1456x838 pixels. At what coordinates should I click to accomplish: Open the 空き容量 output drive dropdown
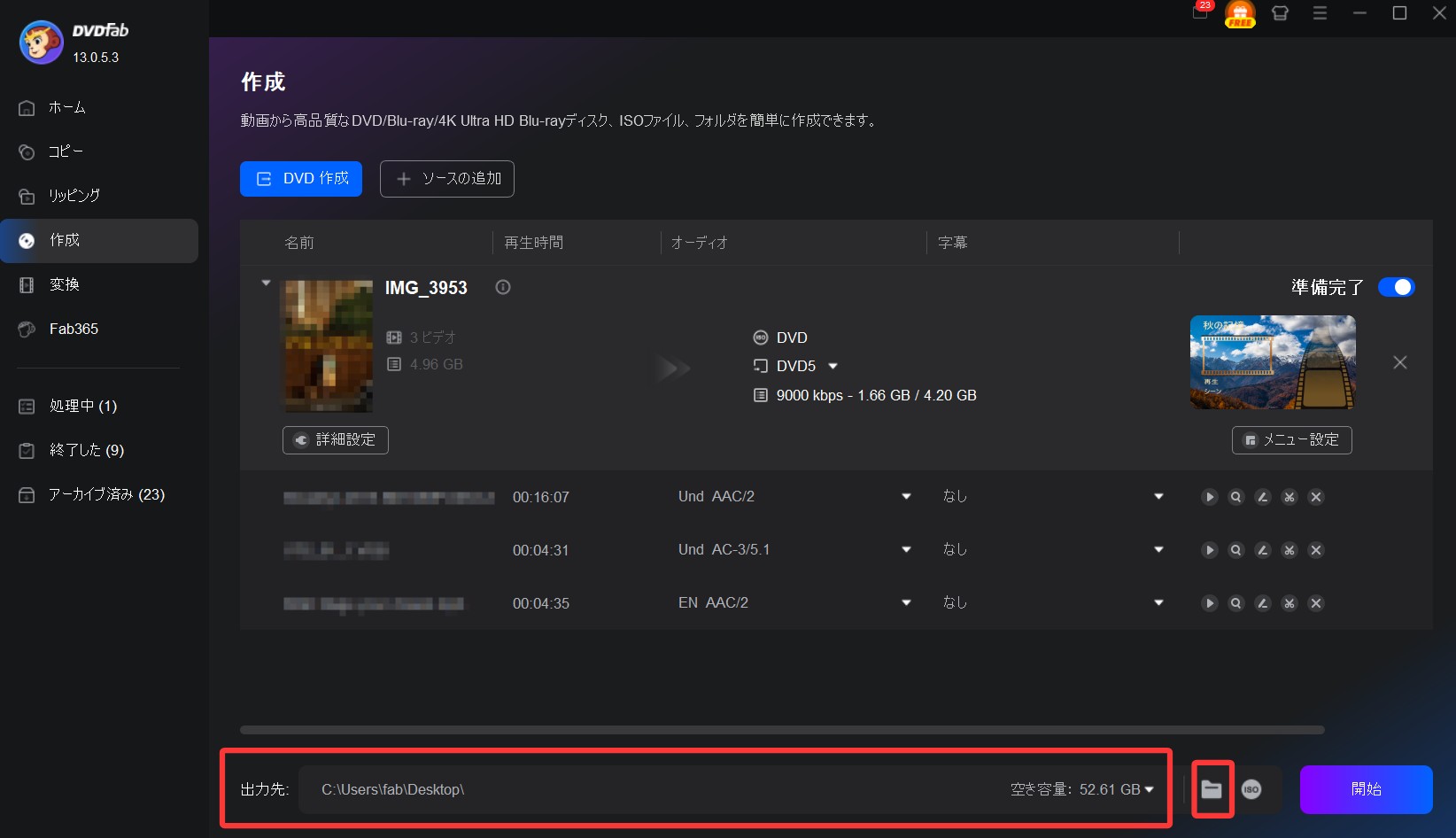[1149, 789]
